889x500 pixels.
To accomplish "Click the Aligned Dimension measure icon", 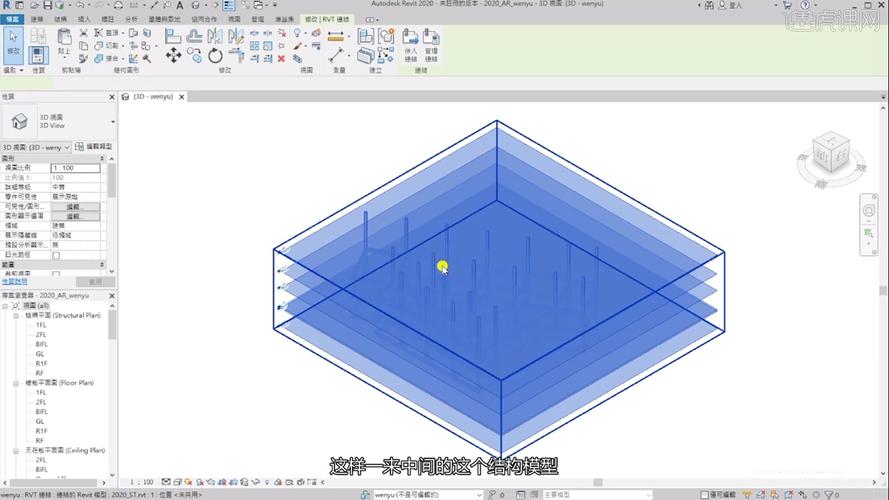I will pos(336,37).
